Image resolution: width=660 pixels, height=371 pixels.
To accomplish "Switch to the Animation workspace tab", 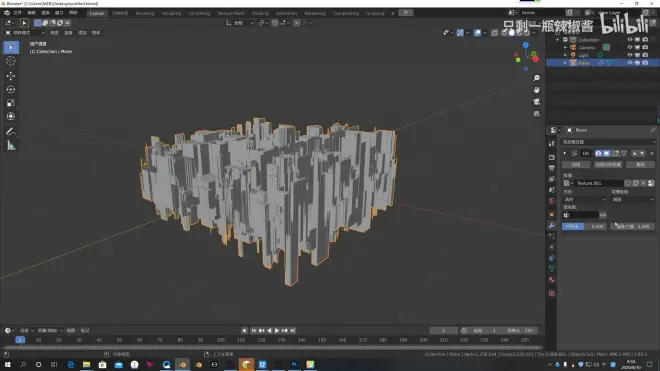I will pos(286,13).
